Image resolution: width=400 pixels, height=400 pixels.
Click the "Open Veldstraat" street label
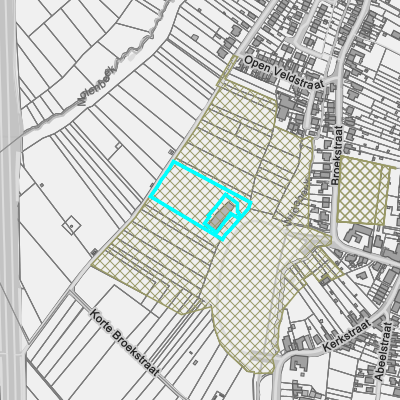pos(284,73)
